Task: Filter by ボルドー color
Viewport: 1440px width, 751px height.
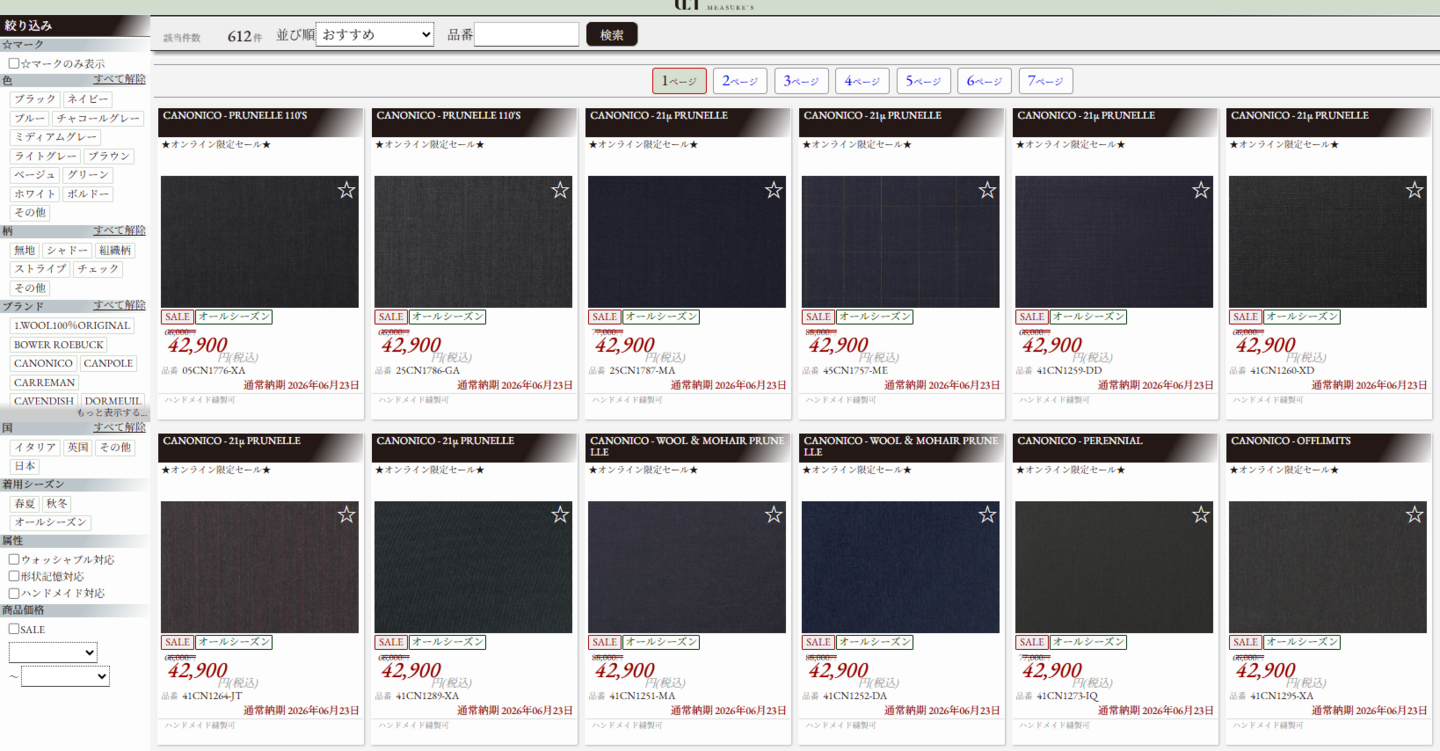Action: pyautogui.click(x=88, y=194)
